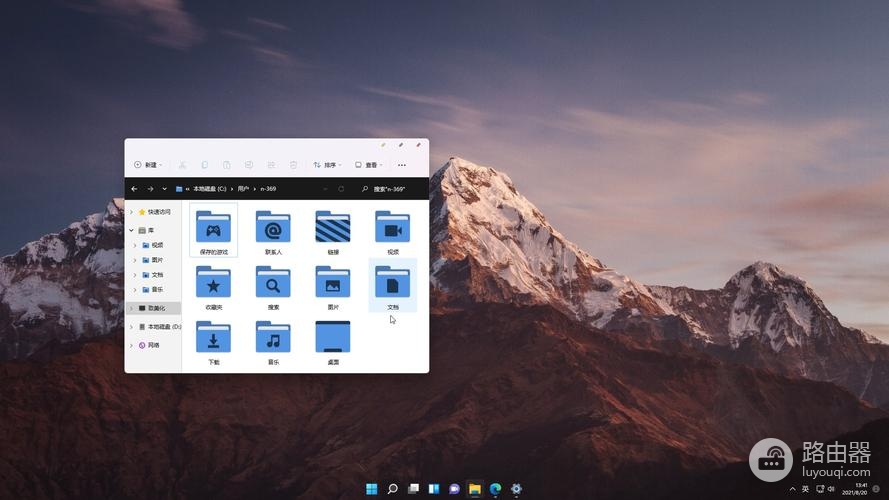This screenshot has height=500, width=889.
Task: Open the 保存的游戏 folder icon
Action: (213, 227)
